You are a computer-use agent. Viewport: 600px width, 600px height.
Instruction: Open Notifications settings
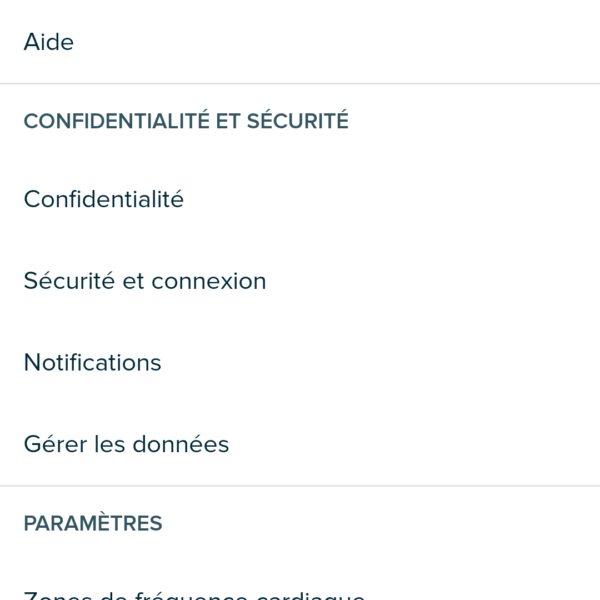(x=92, y=362)
